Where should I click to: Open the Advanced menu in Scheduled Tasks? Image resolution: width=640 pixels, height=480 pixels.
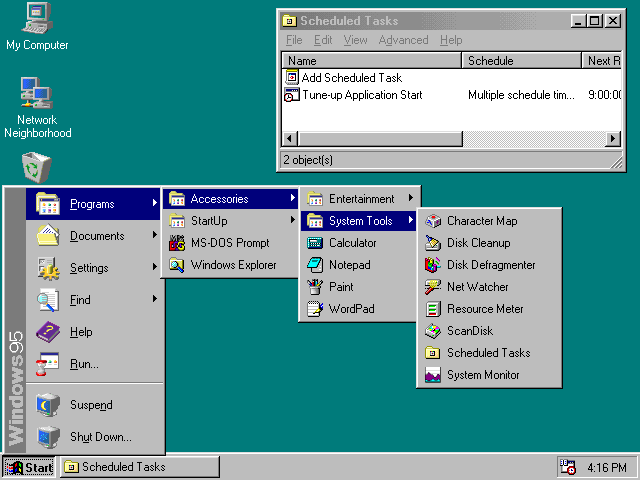403,40
